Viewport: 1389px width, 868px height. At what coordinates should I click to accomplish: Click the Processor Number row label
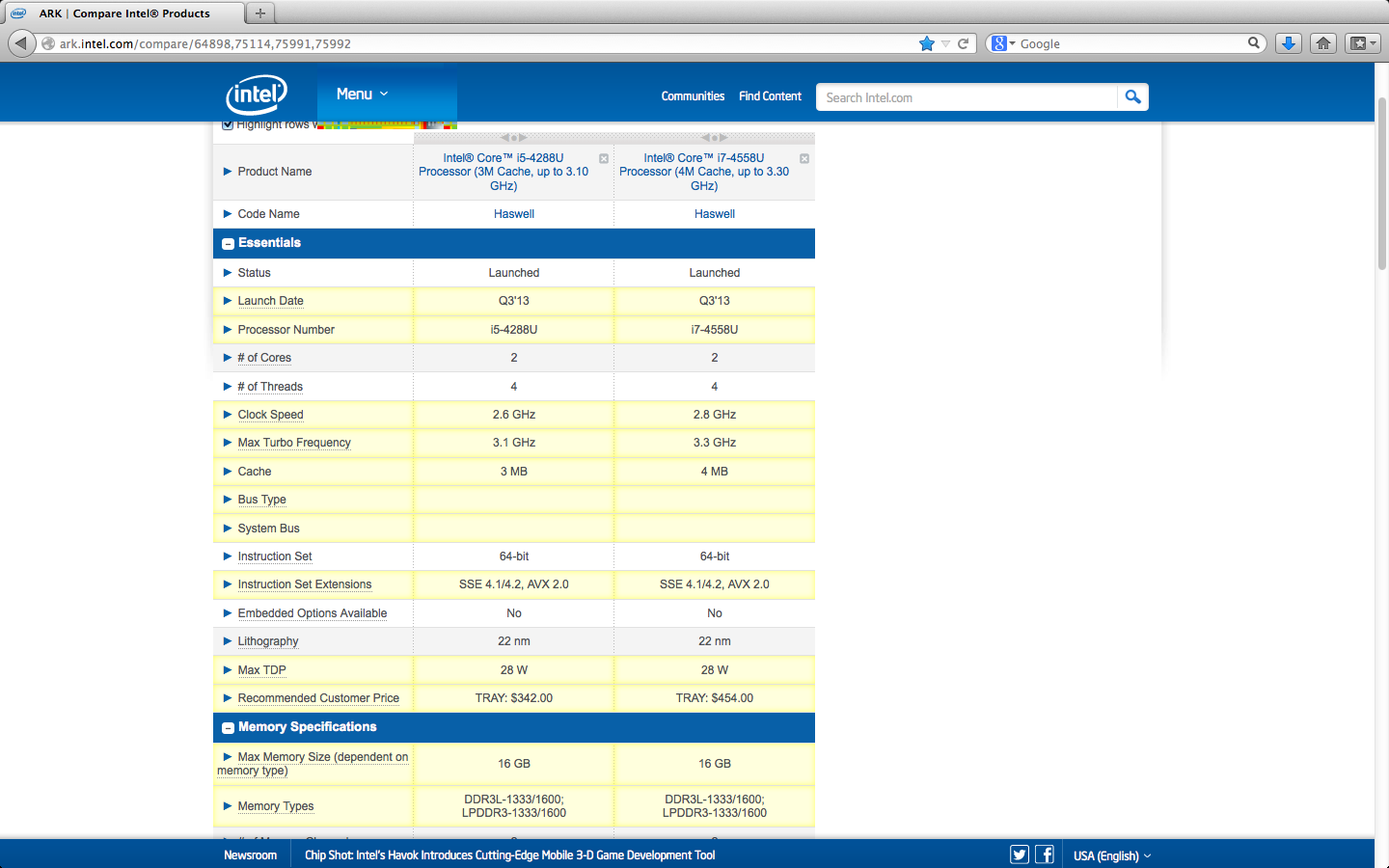click(286, 330)
